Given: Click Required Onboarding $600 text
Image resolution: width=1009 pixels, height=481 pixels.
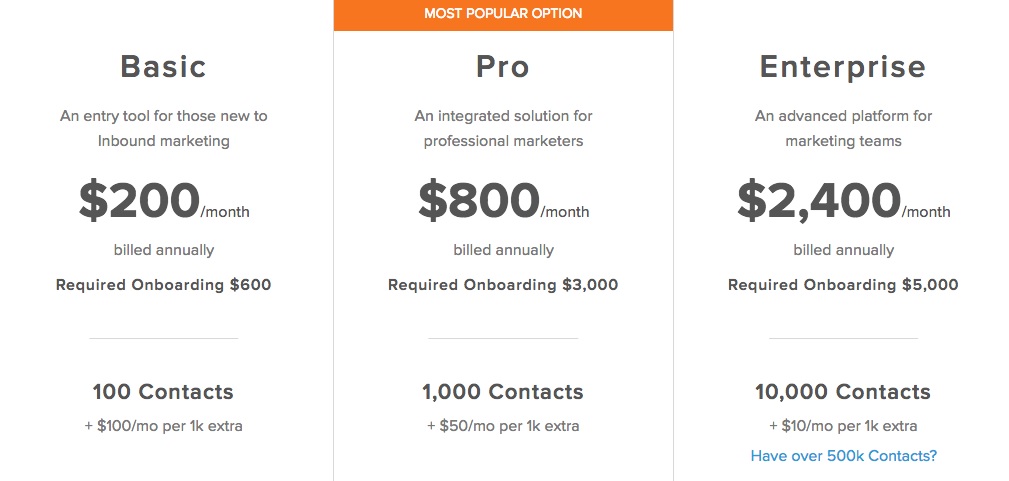Looking at the screenshot, I should coord(163,285).
